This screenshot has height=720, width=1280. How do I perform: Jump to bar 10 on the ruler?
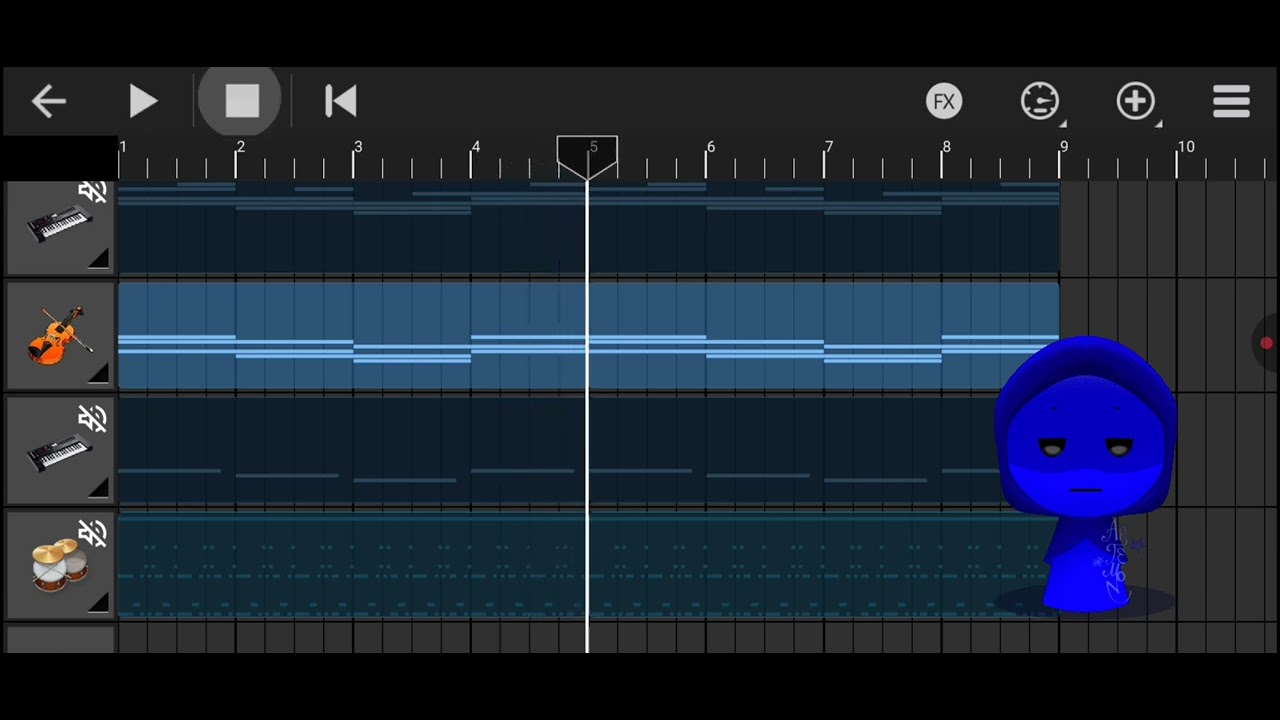[1186, 147]
